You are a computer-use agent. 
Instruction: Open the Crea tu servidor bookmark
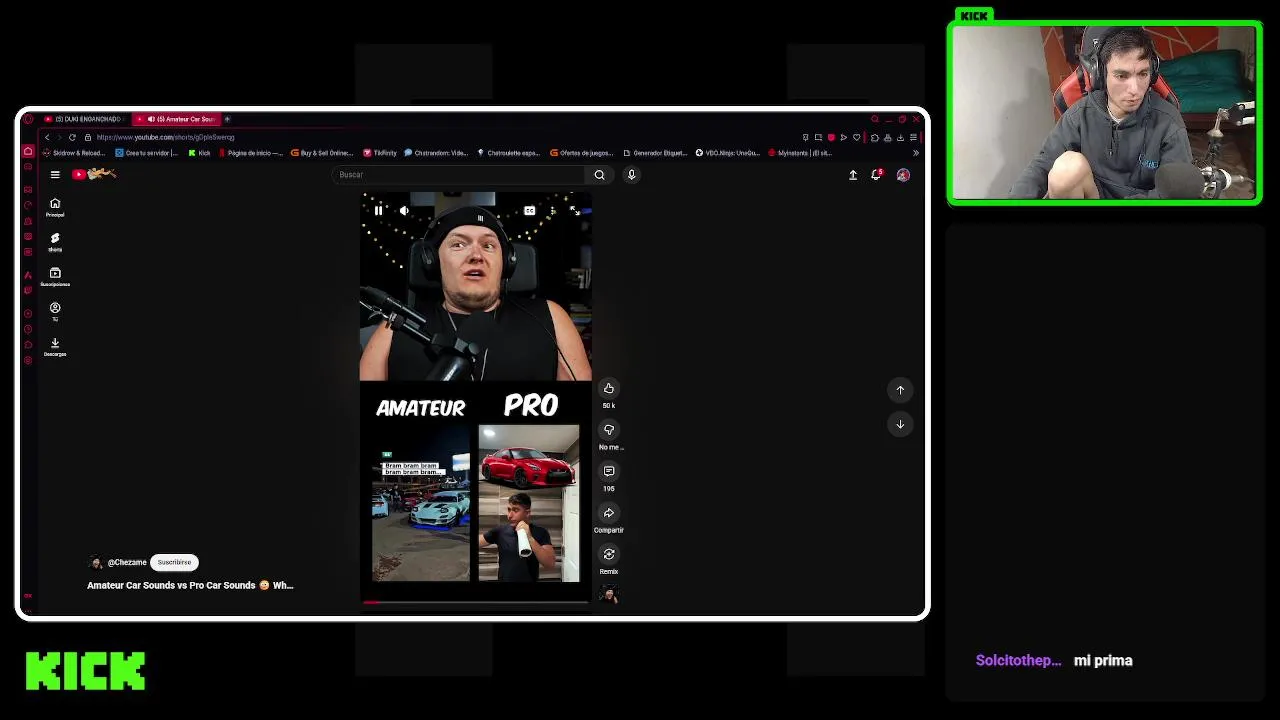[146, 153]
